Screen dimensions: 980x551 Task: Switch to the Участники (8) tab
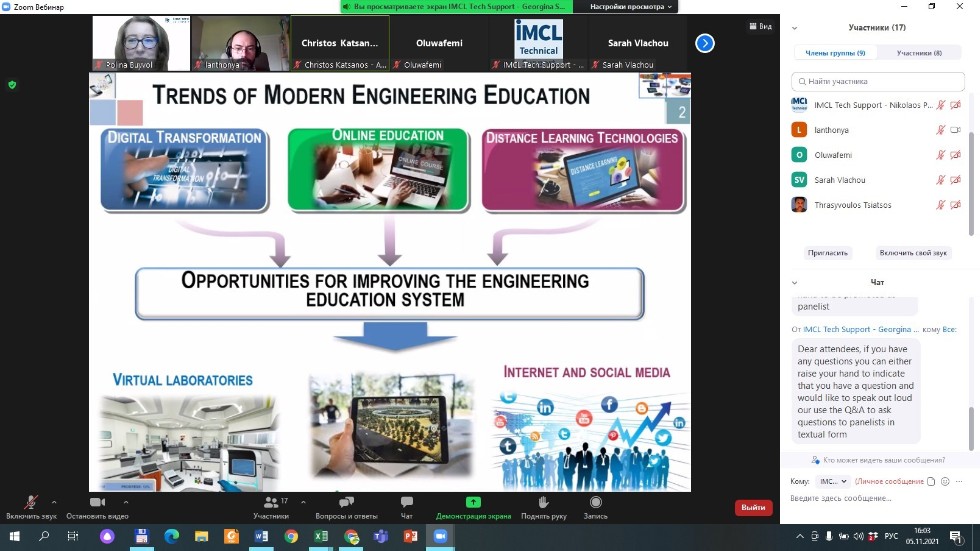pos(919,53)
